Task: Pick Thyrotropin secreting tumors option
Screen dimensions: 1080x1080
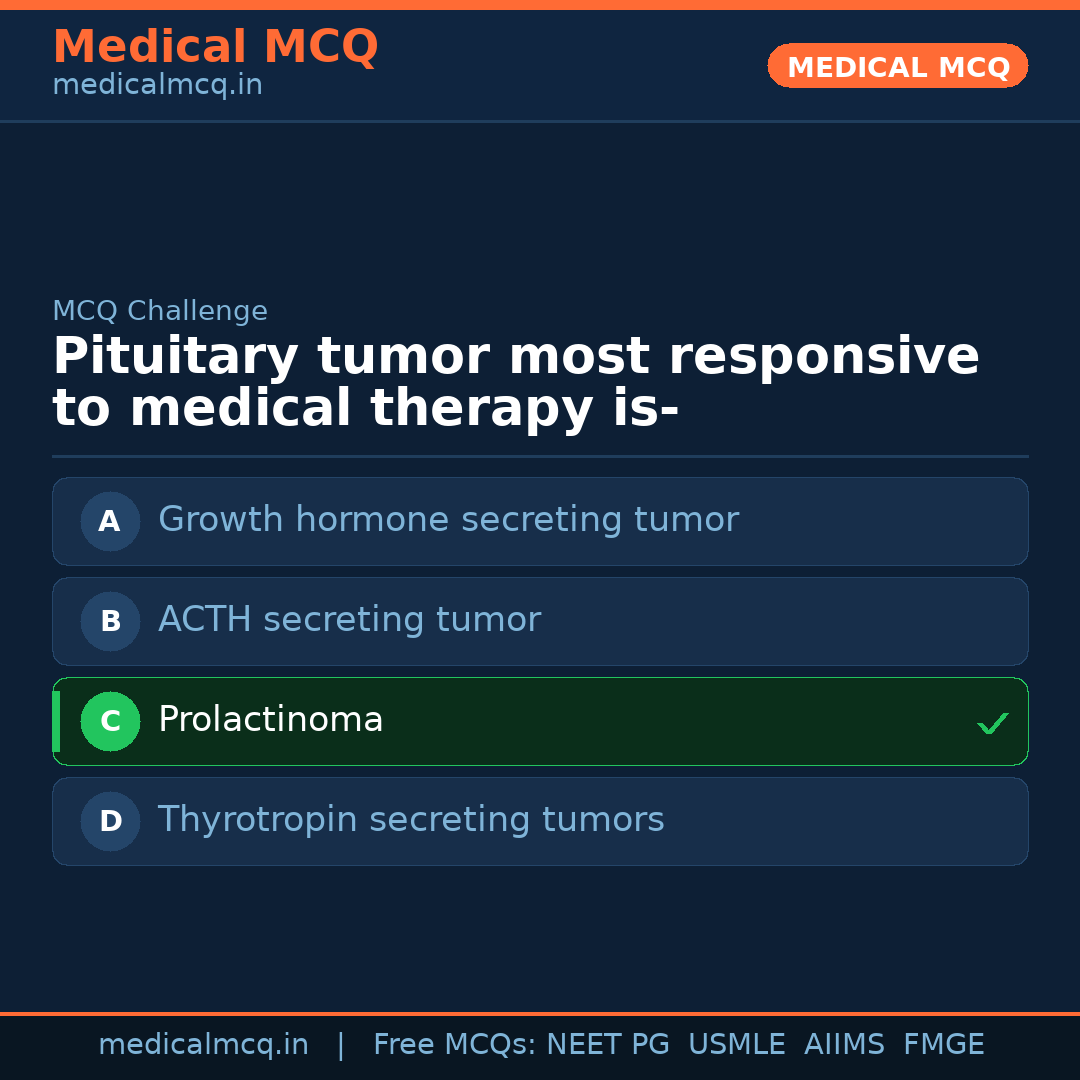Action: click(x=411, y=820)
